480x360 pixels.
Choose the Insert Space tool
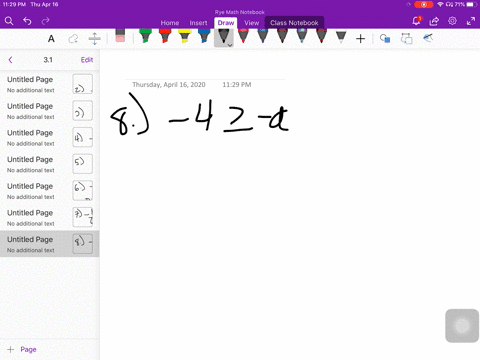click(95, 39)
